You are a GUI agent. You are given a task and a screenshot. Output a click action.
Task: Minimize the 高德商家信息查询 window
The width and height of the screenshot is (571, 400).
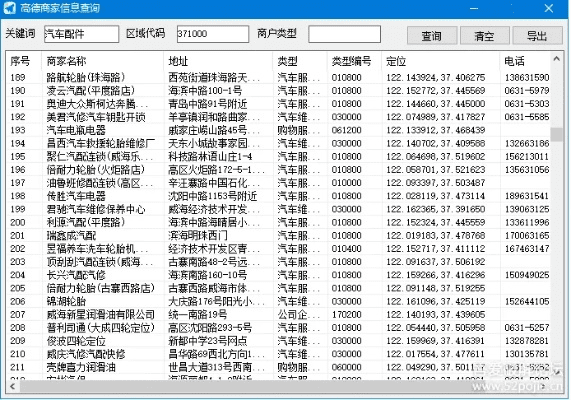[474, 8]
